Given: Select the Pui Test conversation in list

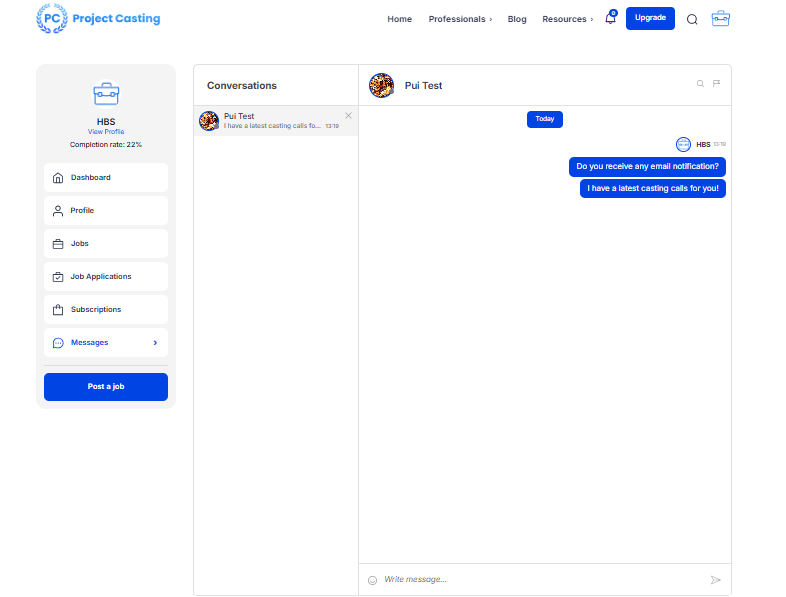Looking at the screenshot, I should coord(270,121).
